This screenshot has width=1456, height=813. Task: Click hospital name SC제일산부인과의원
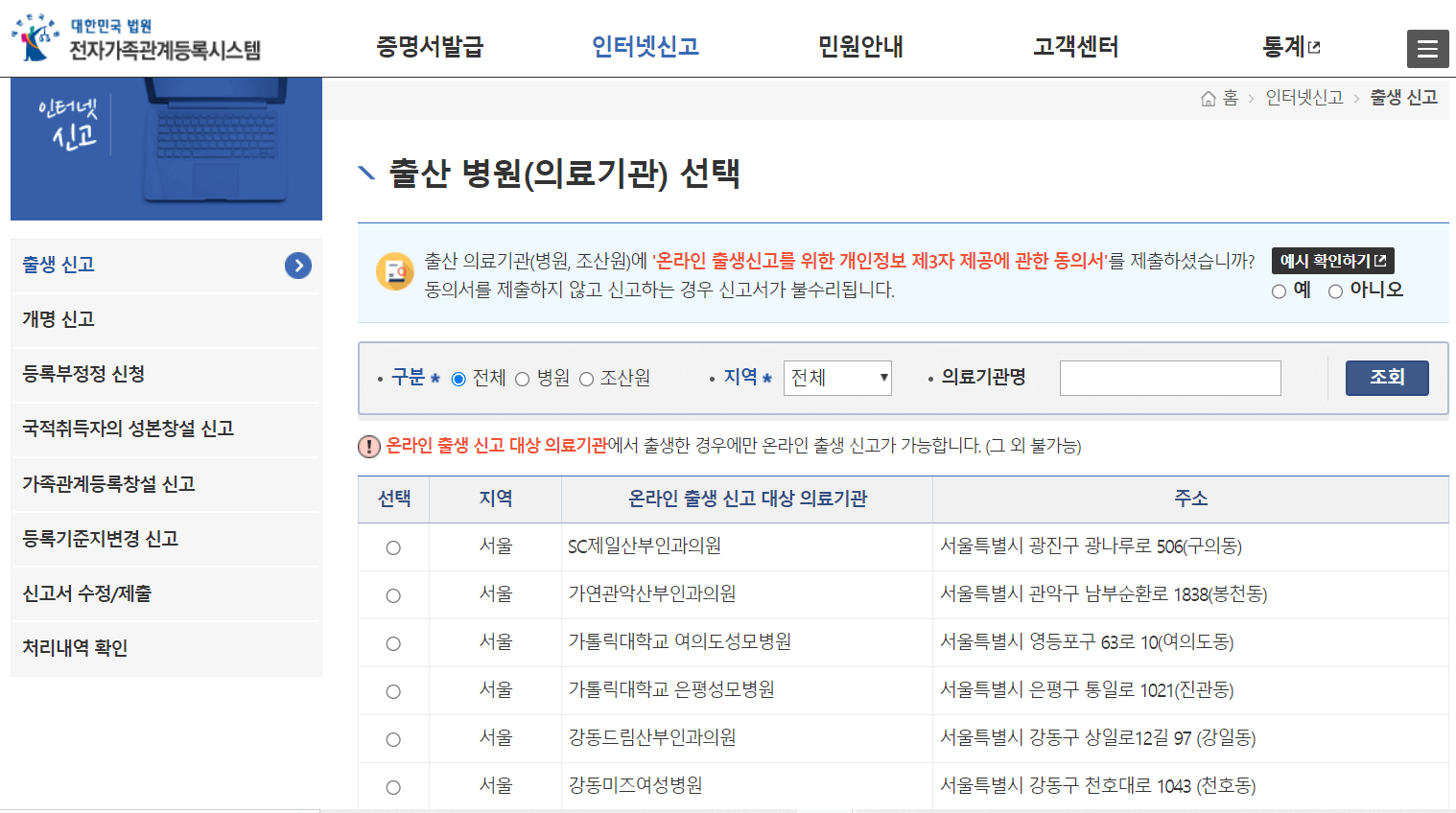[x=645, y=546]
